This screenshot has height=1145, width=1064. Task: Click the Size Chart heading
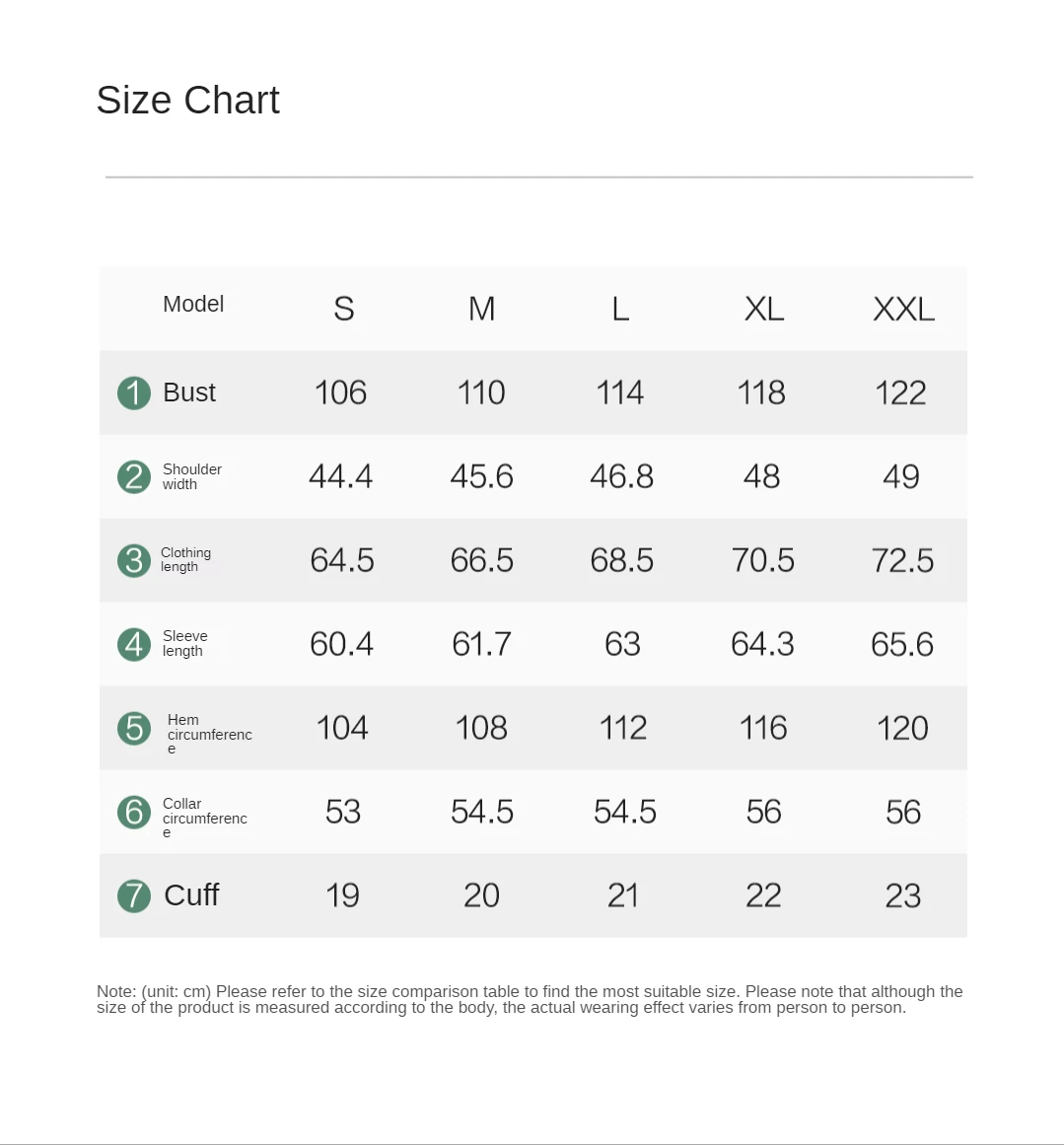point(188,101)
